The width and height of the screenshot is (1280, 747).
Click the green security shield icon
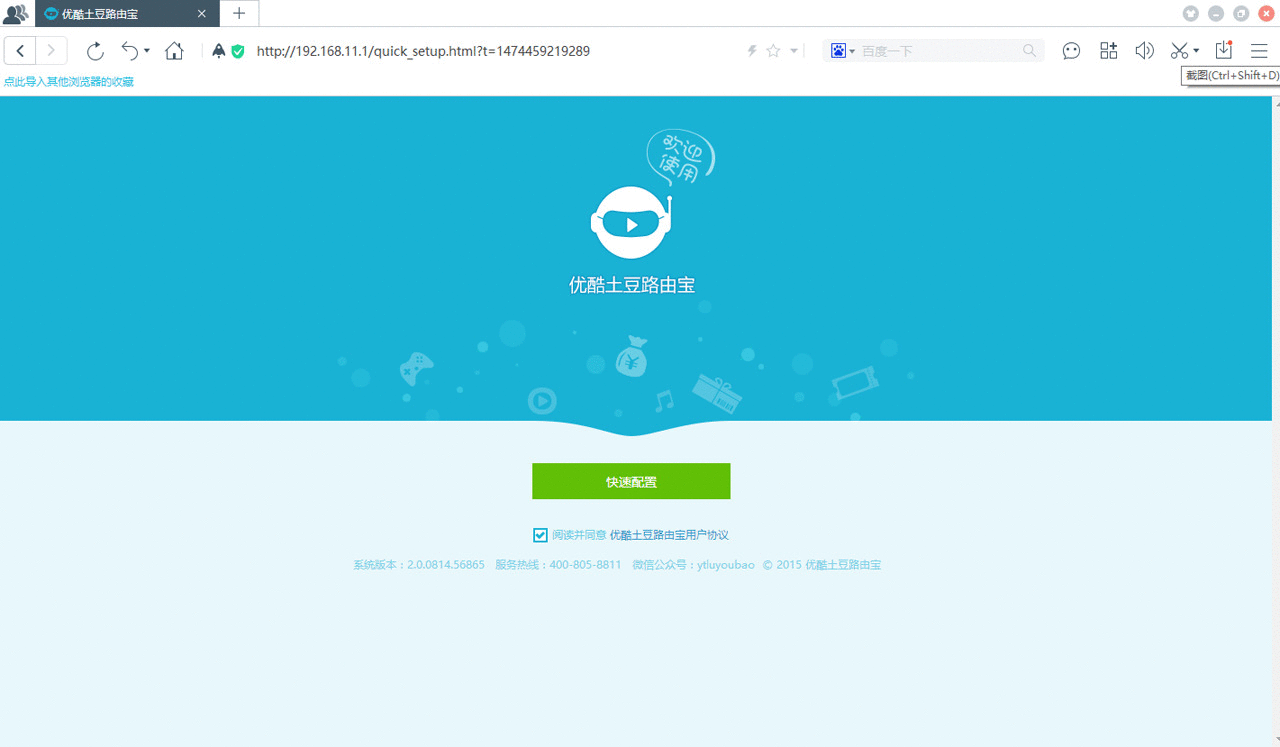pos(238,51)
